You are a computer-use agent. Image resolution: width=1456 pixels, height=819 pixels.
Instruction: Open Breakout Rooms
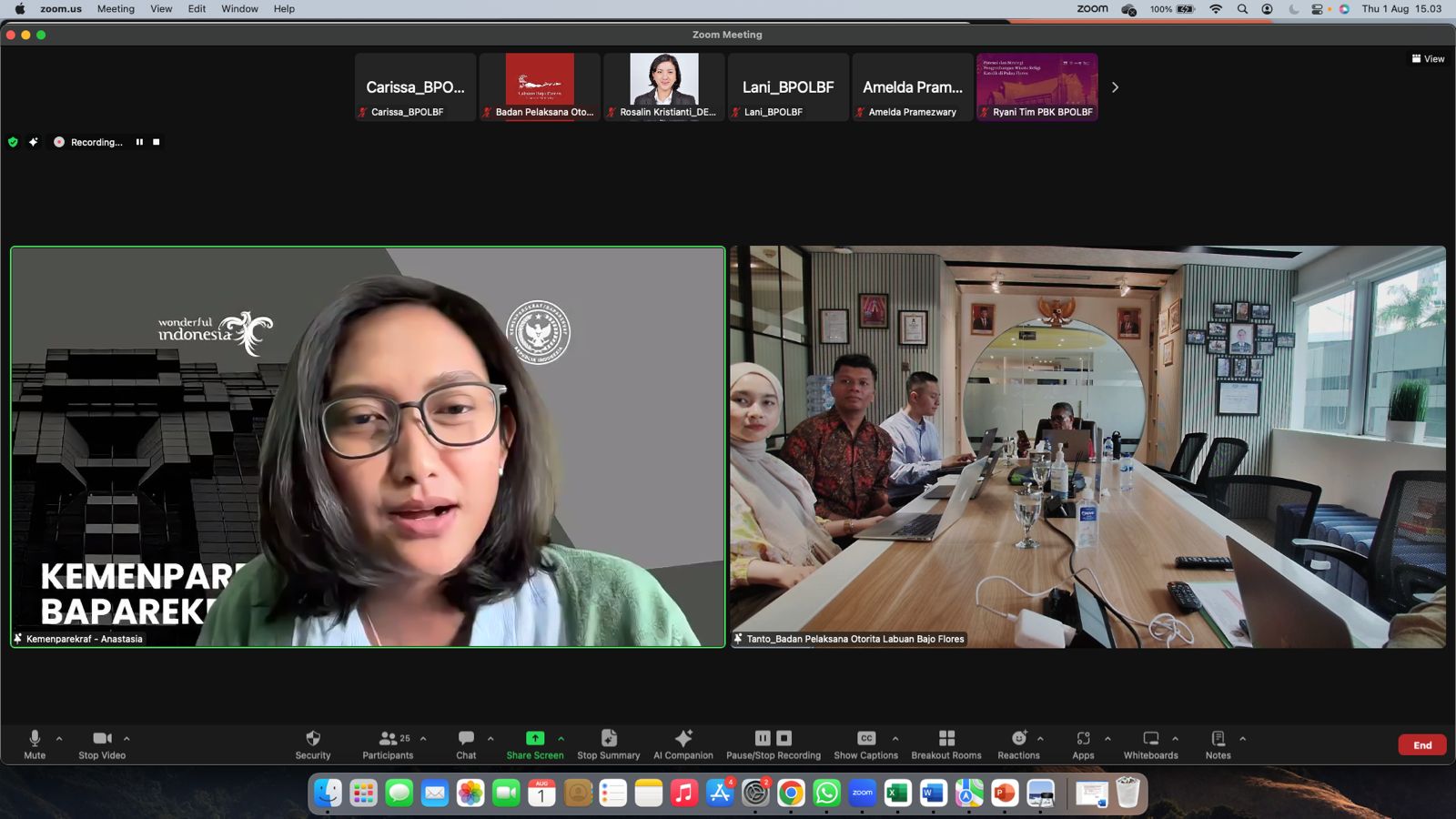pos(946,738)
